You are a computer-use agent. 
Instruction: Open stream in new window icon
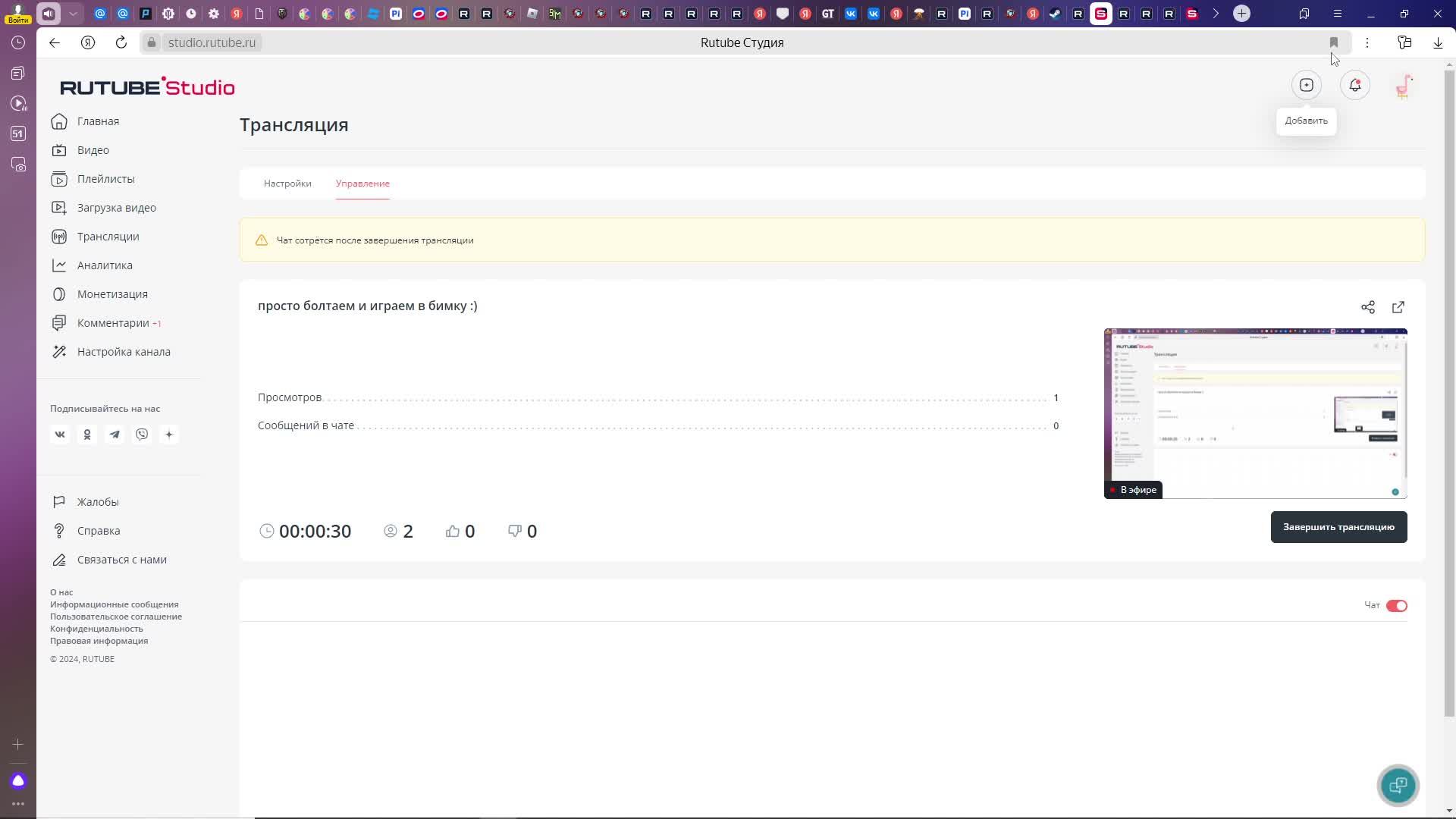click(1398, 307)
